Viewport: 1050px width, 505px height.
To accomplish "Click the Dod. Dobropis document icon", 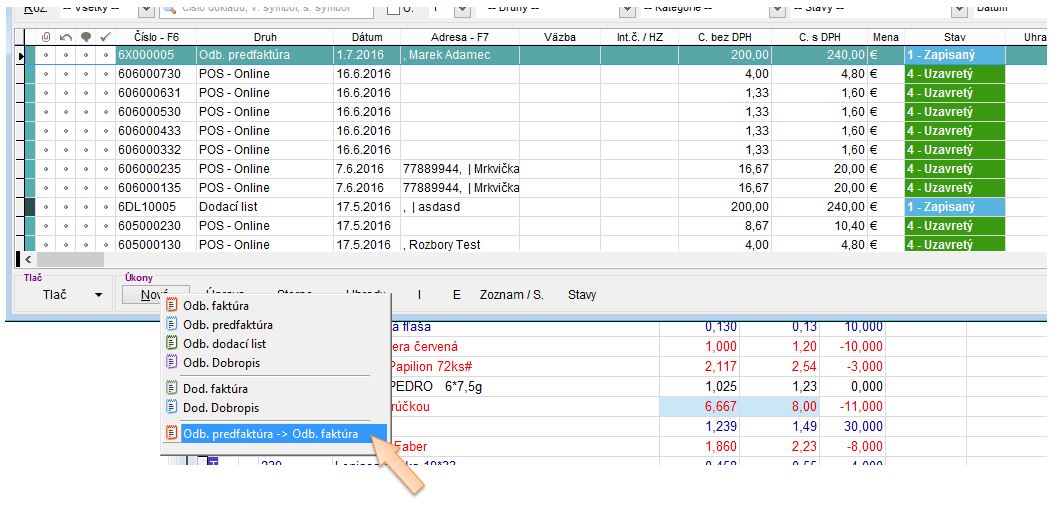I will point(172,407).
